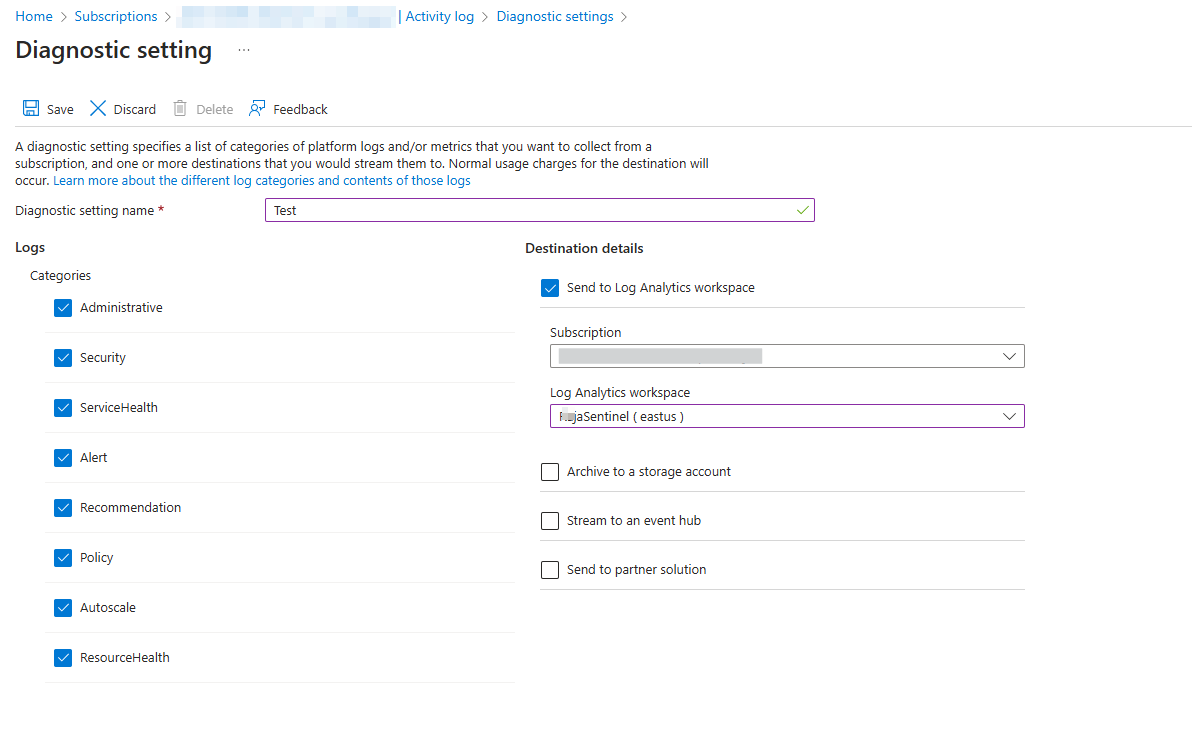Go to Home breadcrumb
The image size is (1192, 736).
click(34, 16)
